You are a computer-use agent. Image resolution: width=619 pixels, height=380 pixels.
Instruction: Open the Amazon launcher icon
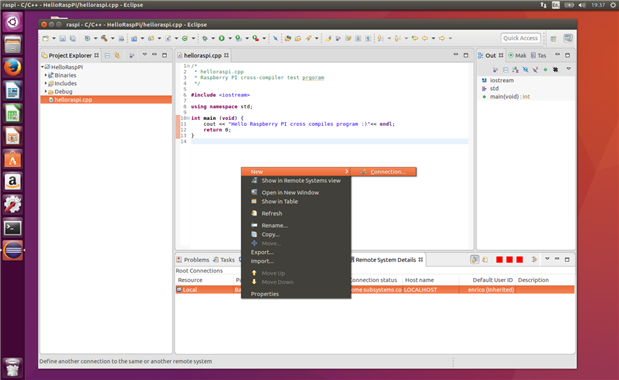[x=13, y=182]
